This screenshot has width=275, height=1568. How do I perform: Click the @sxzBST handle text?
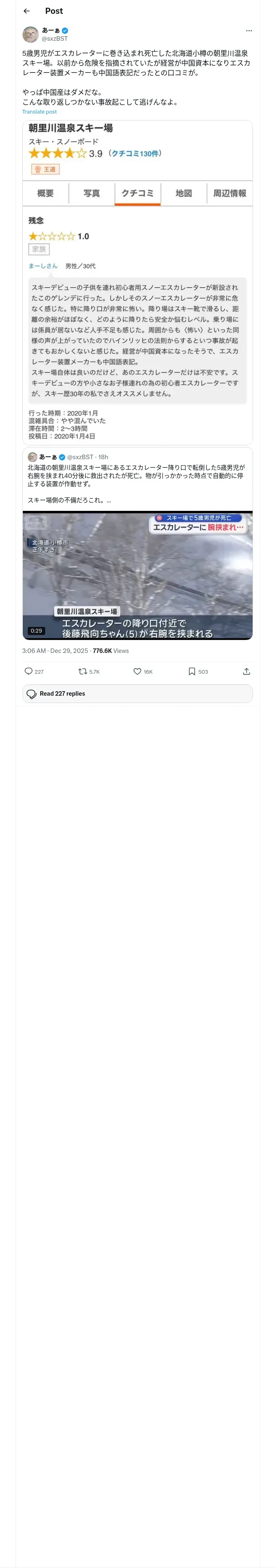tap(55, 38)
